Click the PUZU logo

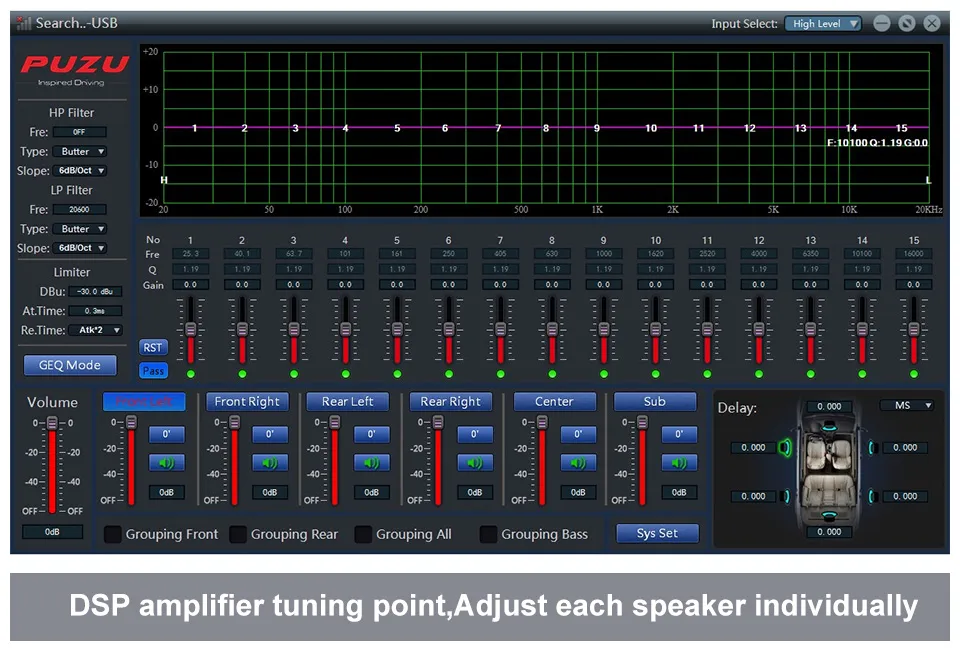coord(74,64)
